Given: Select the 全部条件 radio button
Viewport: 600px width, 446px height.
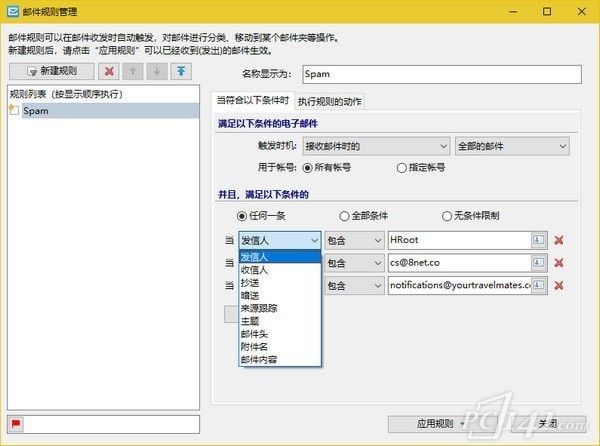Looking at the screenshot, I should [x=344, y=216].
